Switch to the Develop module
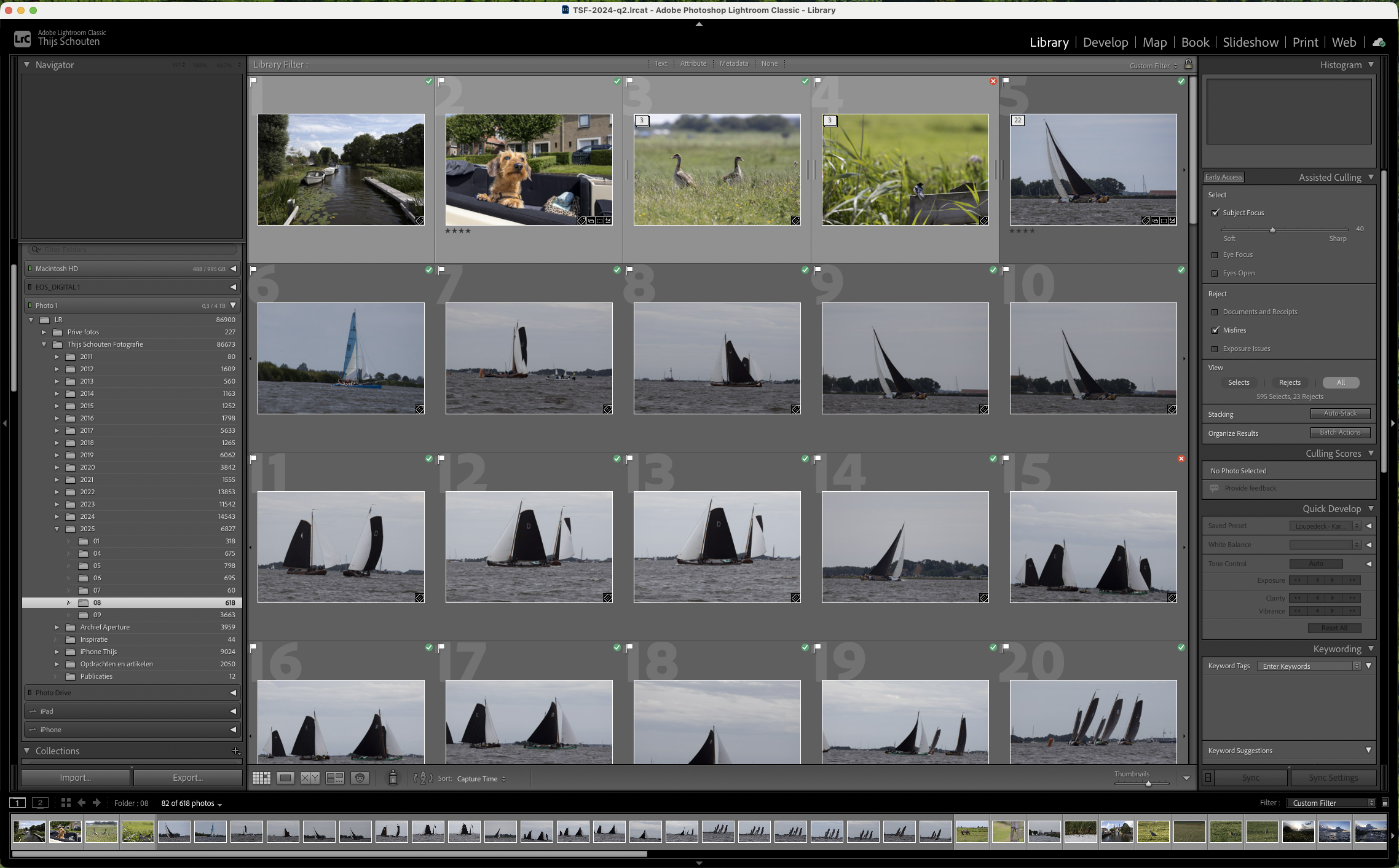The image size is (1399, 868). coord(1105,42)
